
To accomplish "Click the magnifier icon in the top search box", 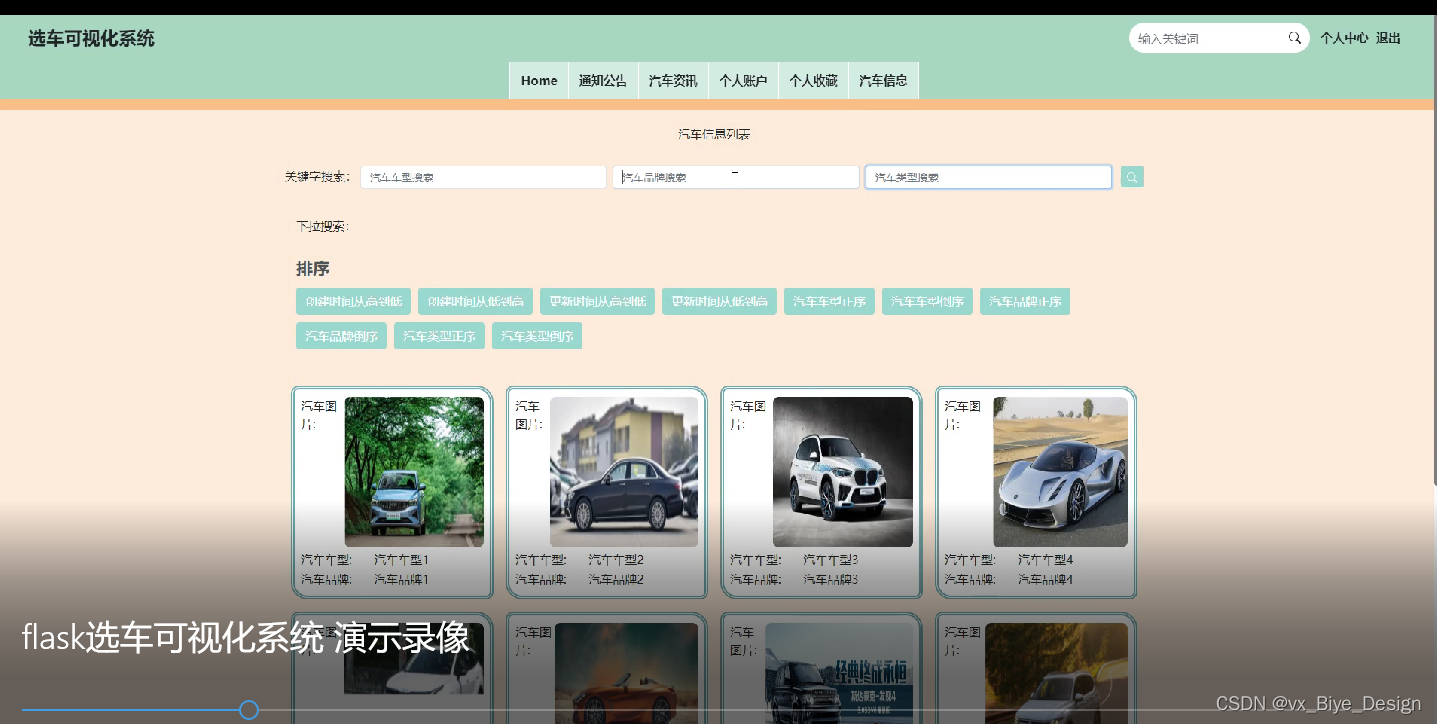I will pos(1294,38).
